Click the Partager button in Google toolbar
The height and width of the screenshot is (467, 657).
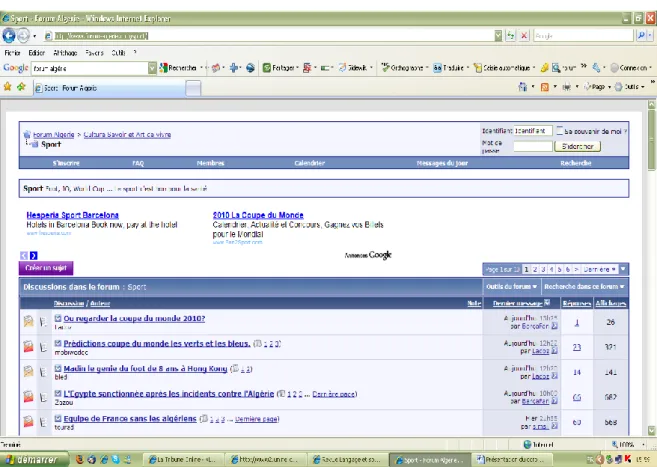[279, 67]
